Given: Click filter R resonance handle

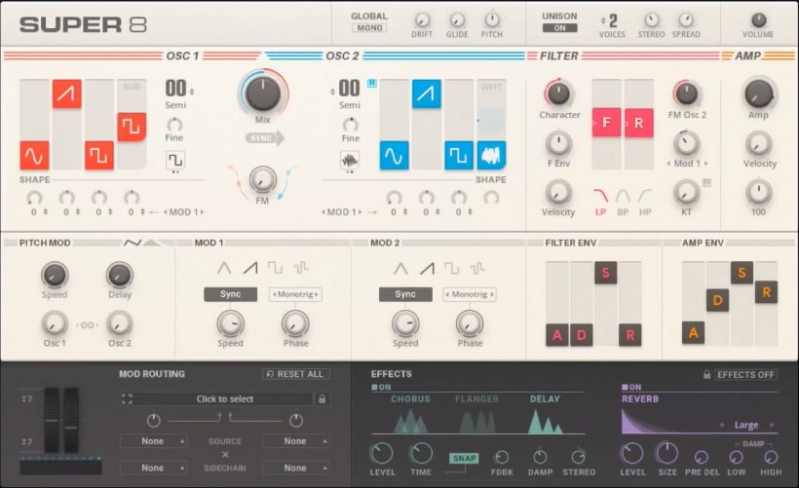Looking at the screenshot, I should (639, 123).
